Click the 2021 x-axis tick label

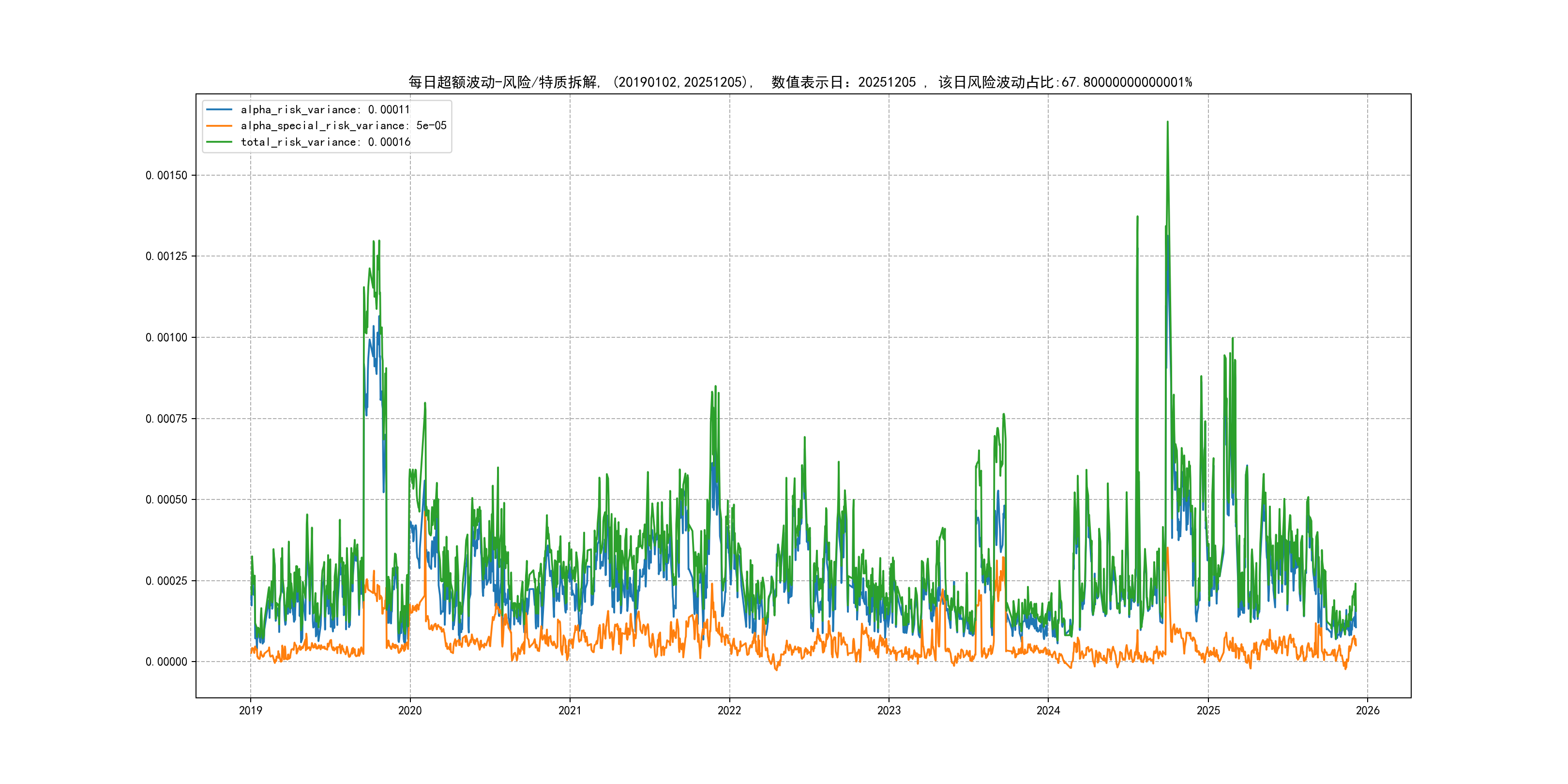570,710
